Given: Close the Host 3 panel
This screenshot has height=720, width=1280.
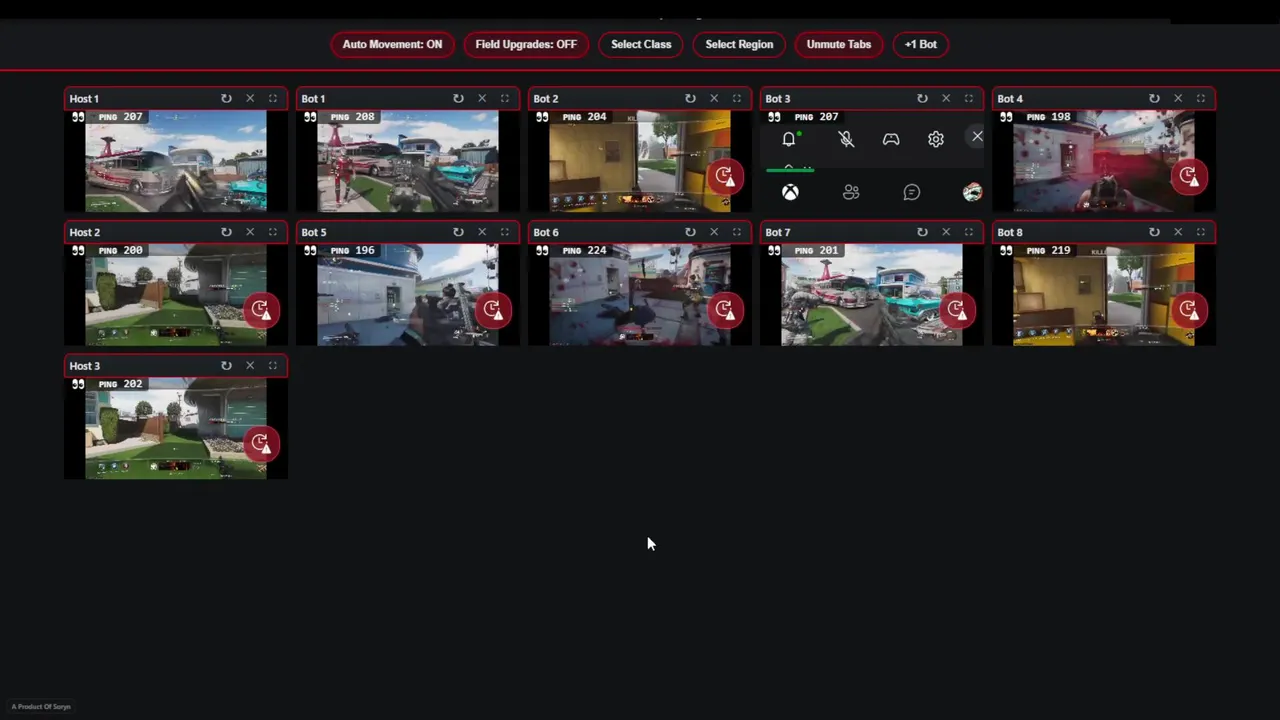Looking at the screenshot, I should coord(250,366).
